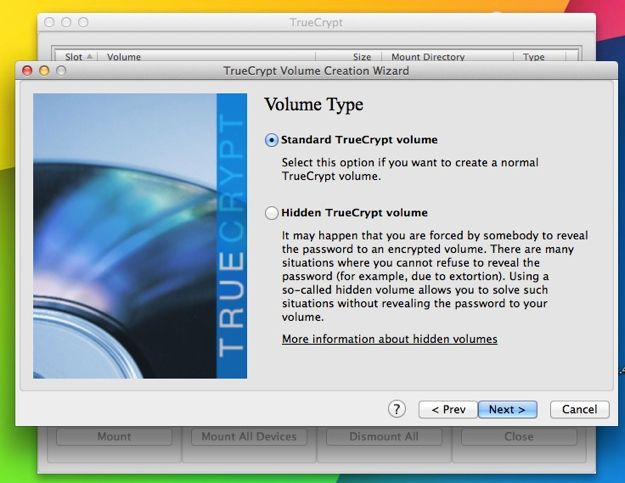Click the question mark help button
This screenshot has height=483, width=625.
397,409
